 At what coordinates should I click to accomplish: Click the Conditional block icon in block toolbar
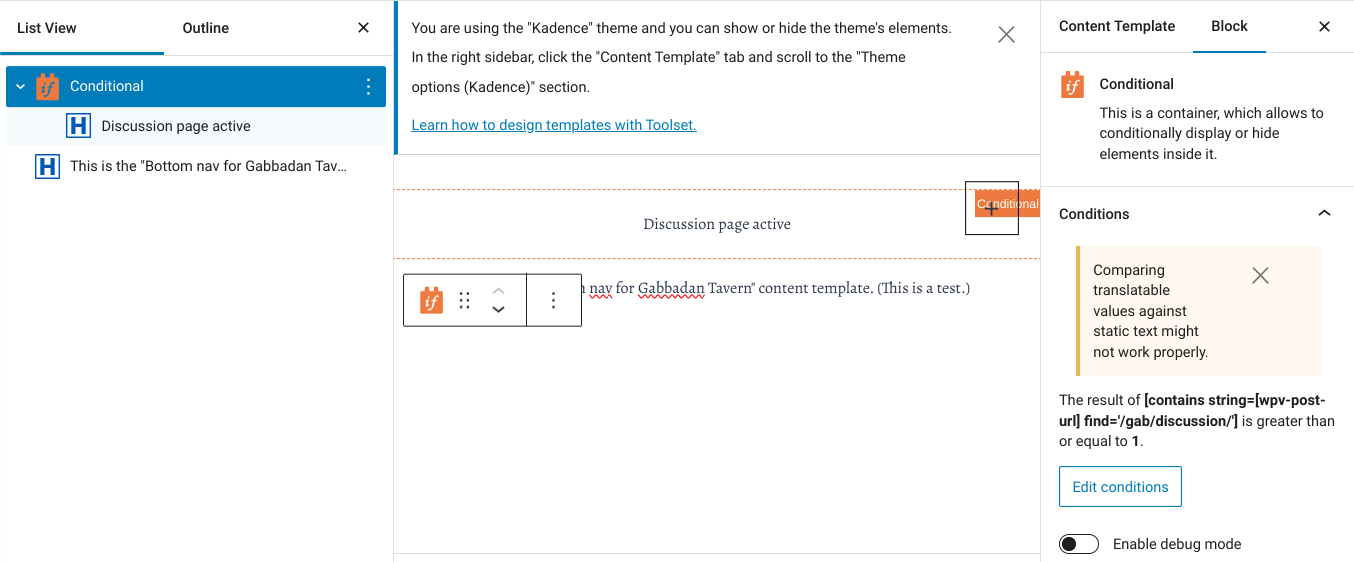[x=431, y=300]
